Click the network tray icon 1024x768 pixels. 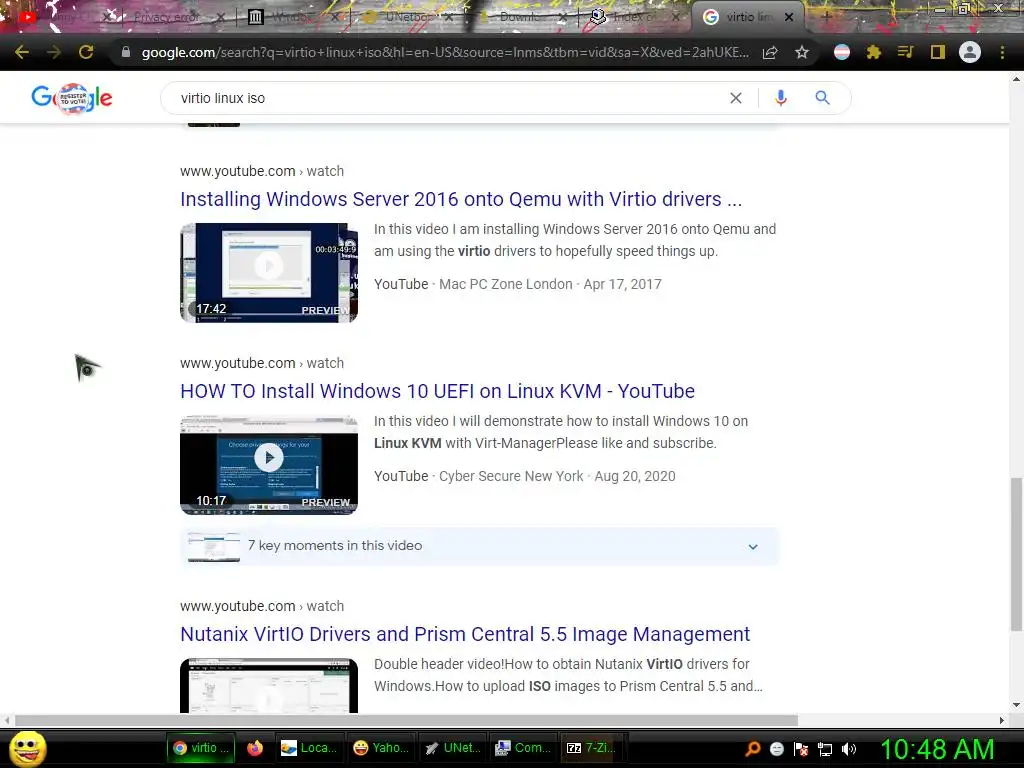click(x=825, y=749)
